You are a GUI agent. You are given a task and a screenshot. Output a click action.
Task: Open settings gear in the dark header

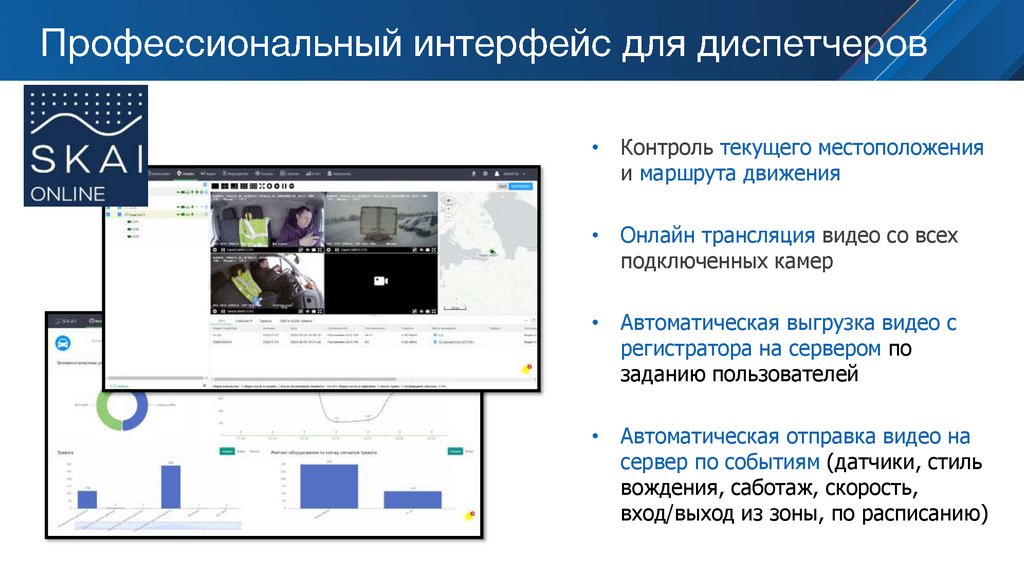click(485, 174)
